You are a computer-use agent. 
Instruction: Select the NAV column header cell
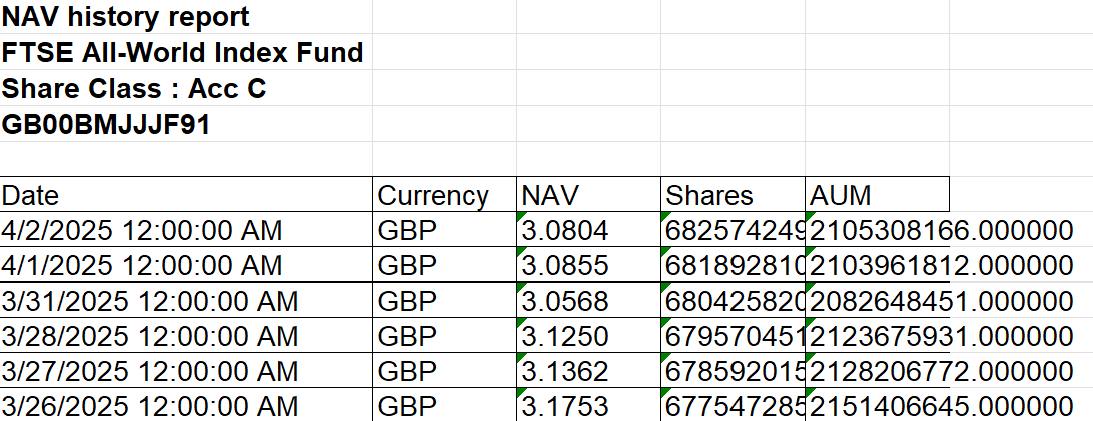[x=588, y=194]
